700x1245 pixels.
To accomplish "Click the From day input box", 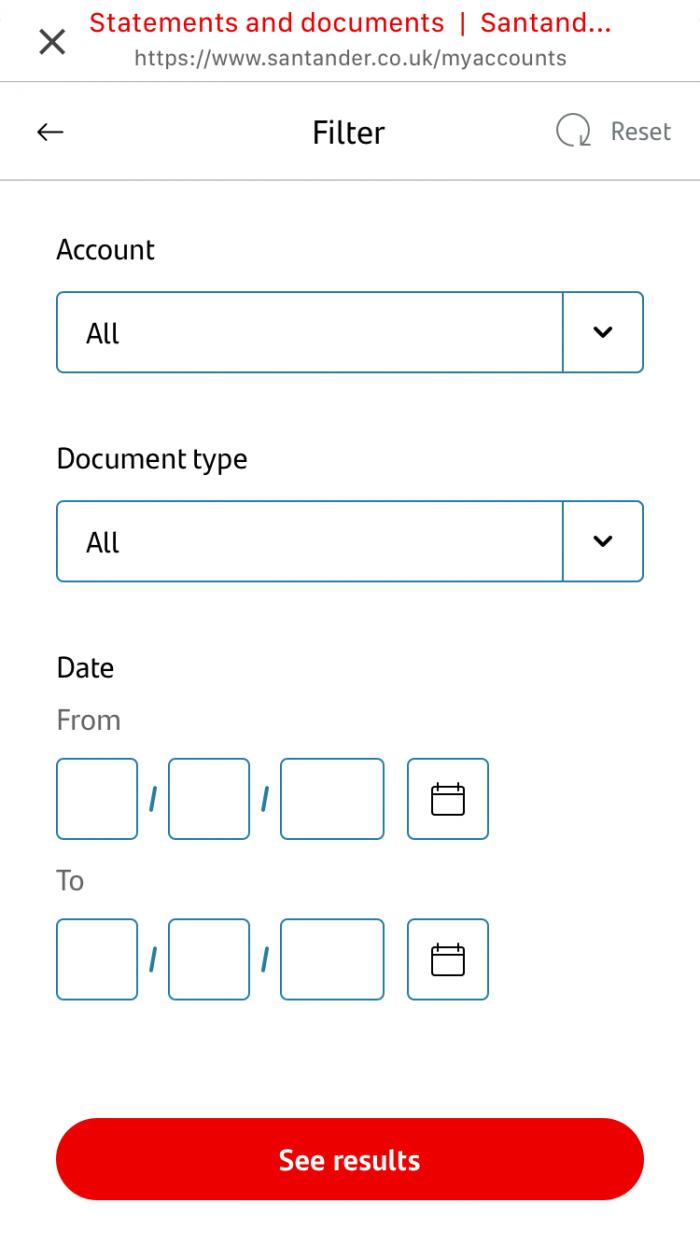I will 97,799.
